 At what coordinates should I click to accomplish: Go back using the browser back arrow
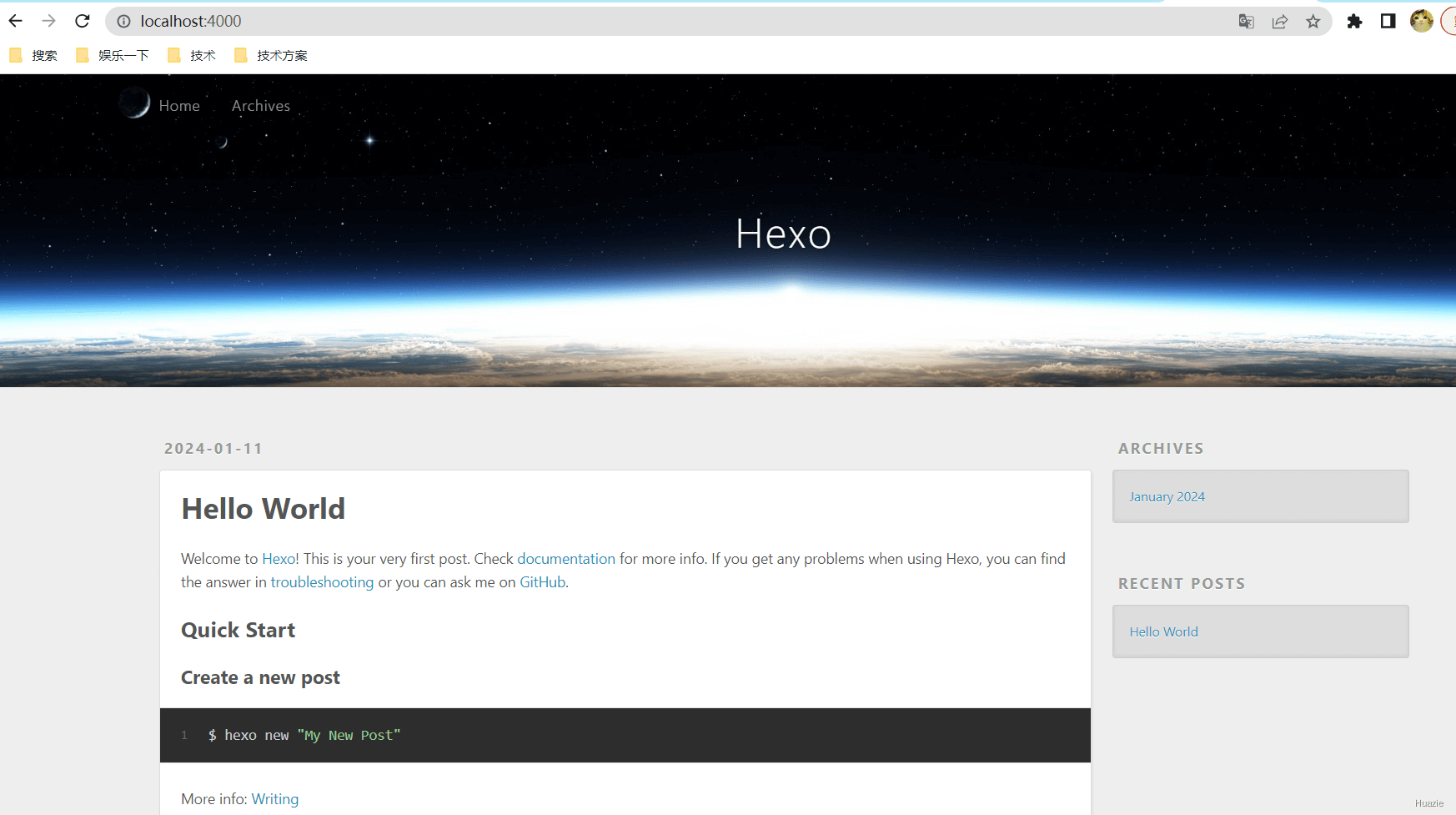coord(16,21)
